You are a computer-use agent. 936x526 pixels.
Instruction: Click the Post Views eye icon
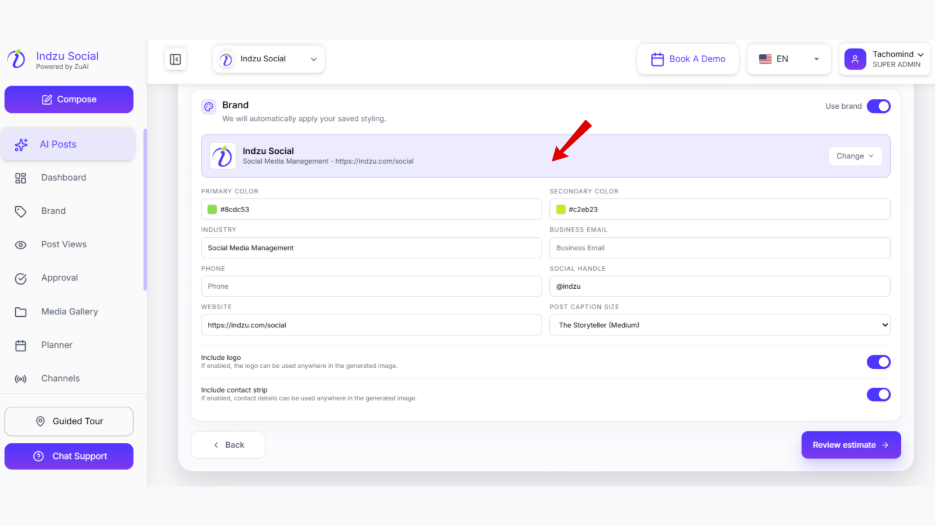click(x=20, y=245)
